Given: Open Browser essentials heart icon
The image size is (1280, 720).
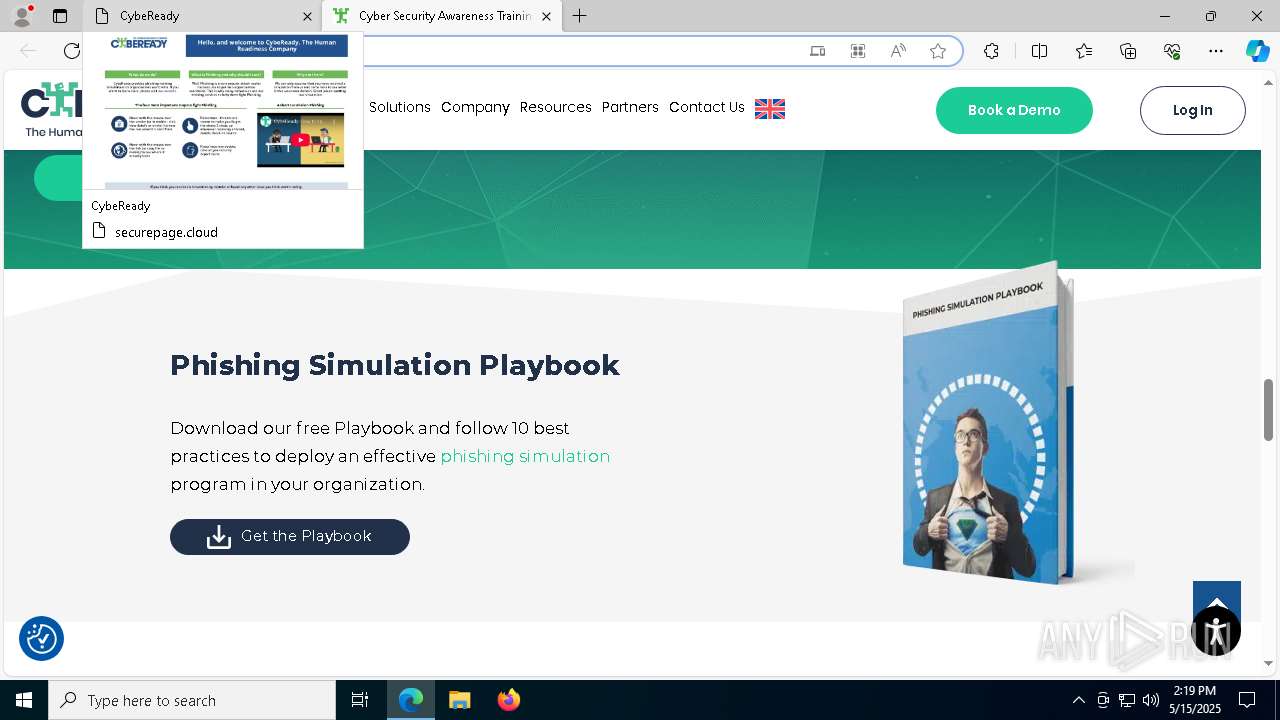Looking at the screenshot, I should coord(1173,51).
